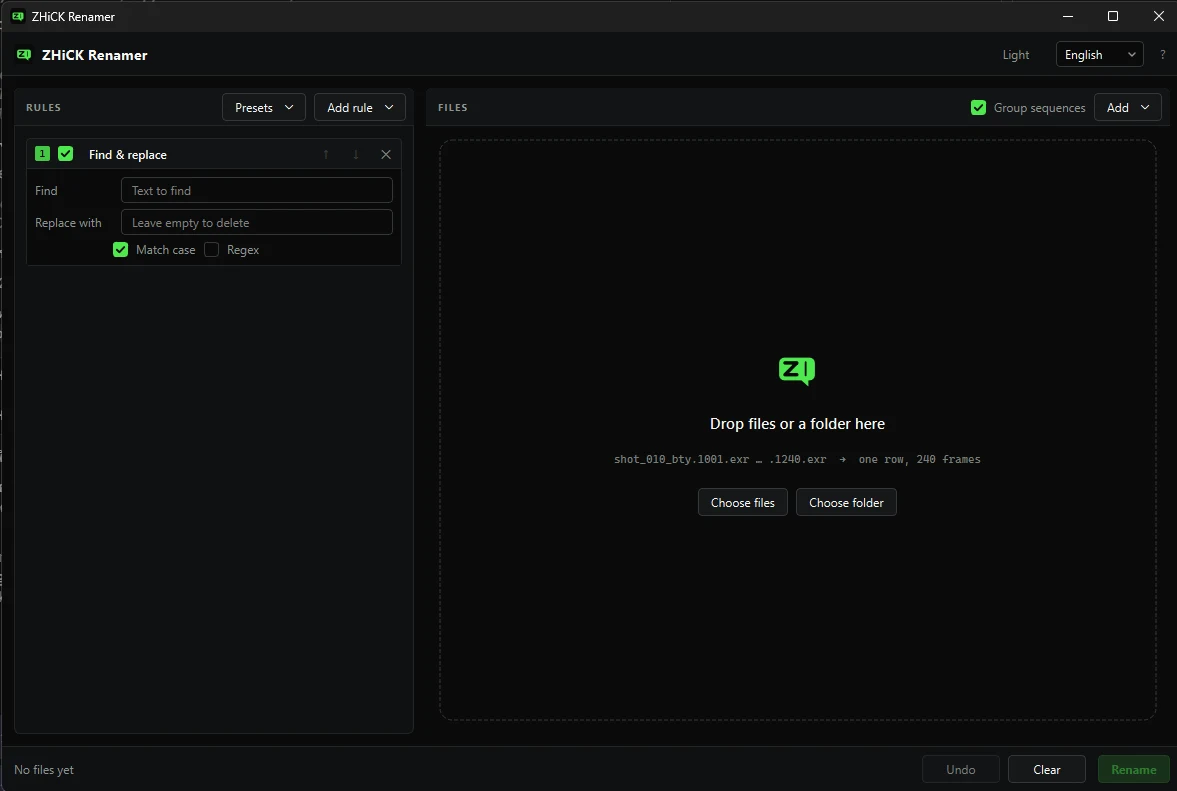Disable the Find & replace rule checkbox

pyautogui.click(x=66, y=154)
